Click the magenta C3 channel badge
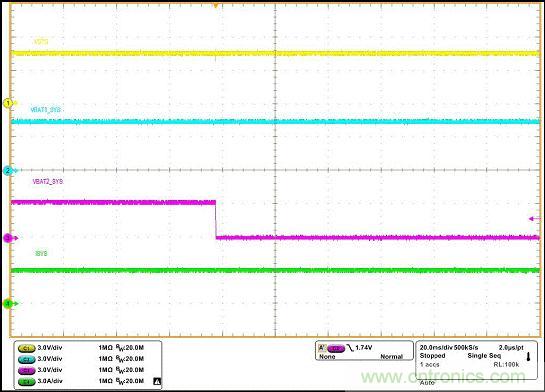The image size is (545, 392). click(x=26, y=370)
